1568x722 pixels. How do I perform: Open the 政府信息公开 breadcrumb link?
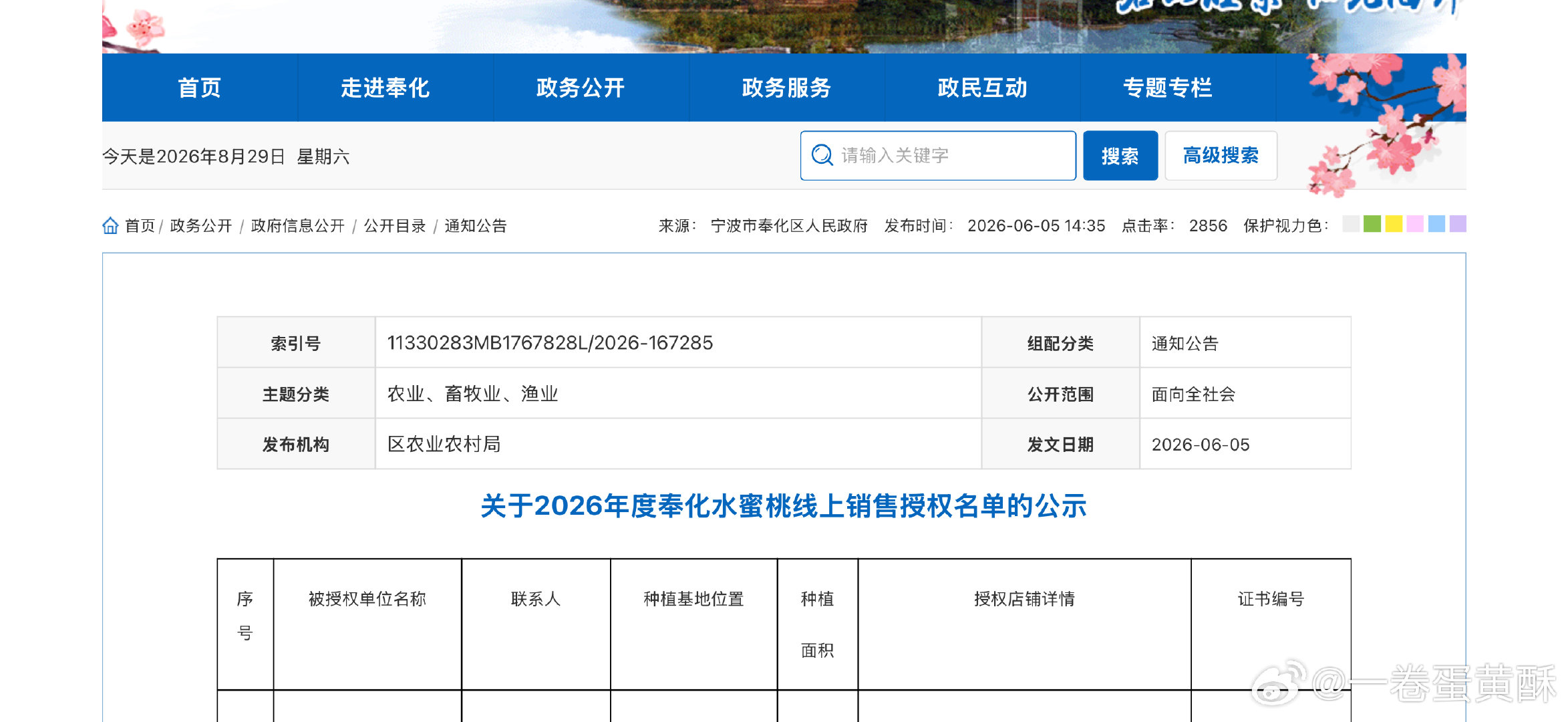(298, 226)
